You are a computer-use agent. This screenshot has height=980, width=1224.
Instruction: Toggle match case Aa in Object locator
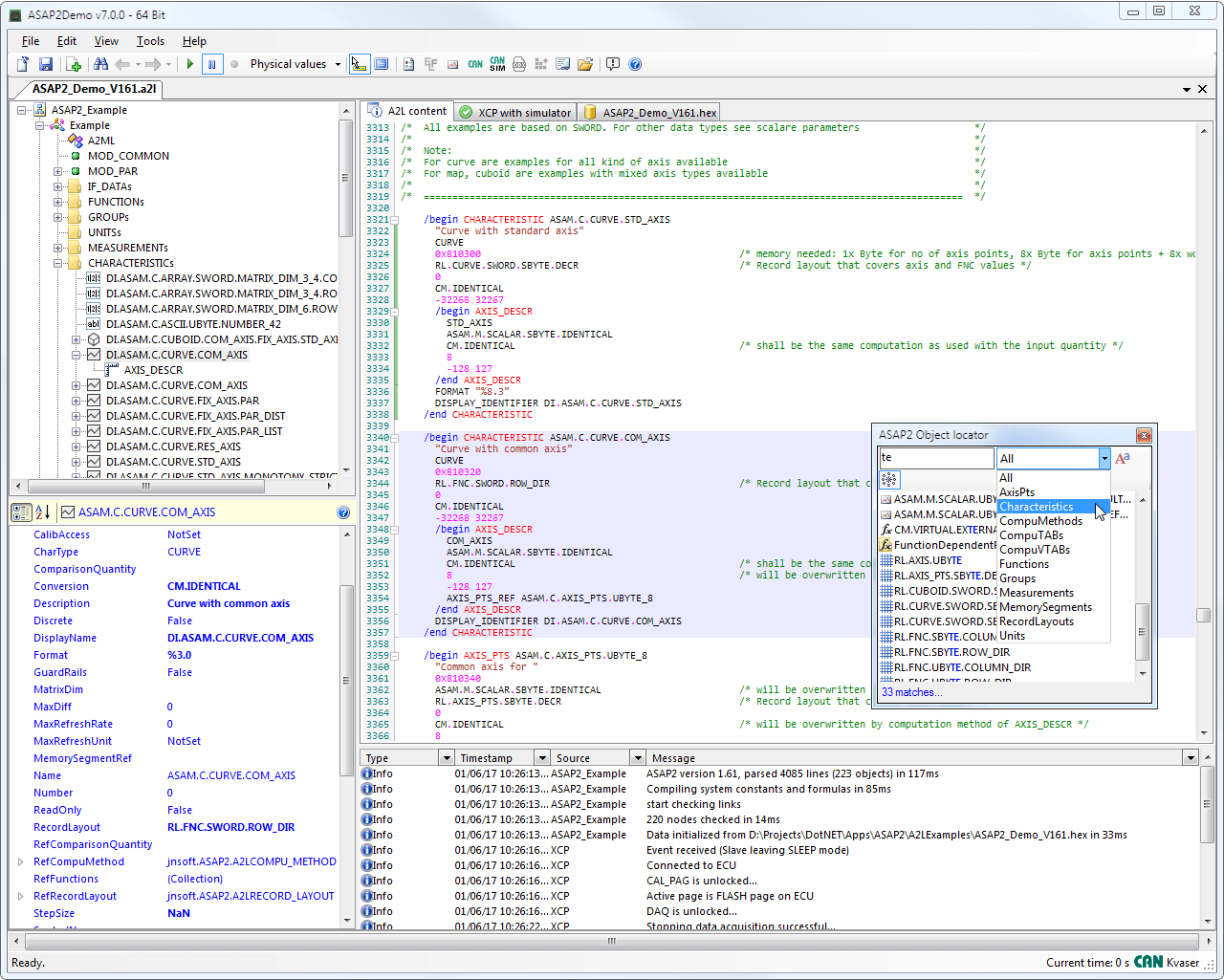[x=1123, y=459]
